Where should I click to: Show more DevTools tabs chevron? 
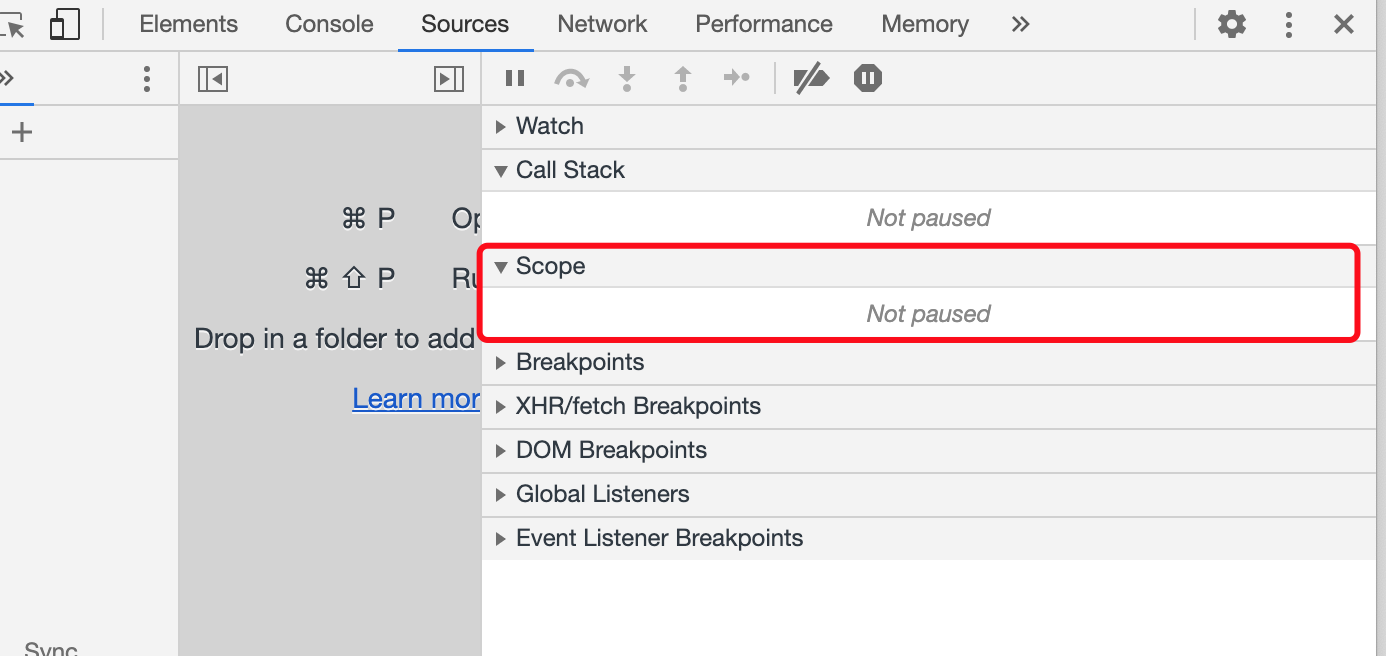pyautogui.click(x=1020, y=24)
